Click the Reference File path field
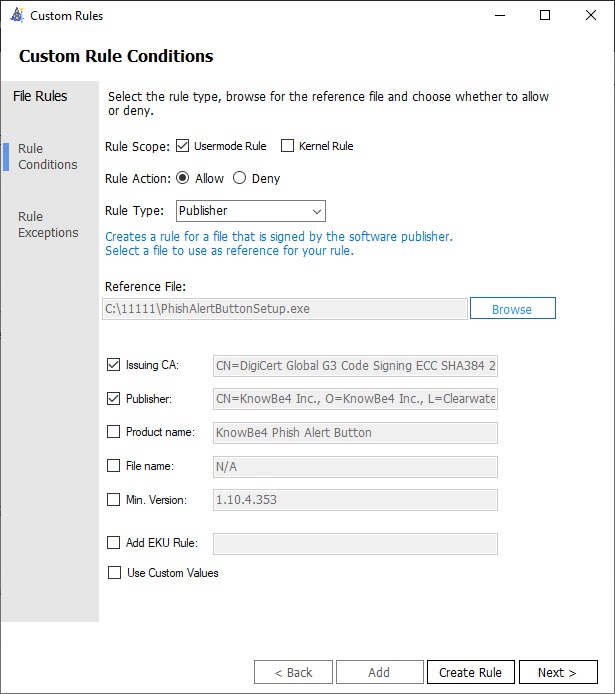The image size is (615, 694). (x=285, y=309)
